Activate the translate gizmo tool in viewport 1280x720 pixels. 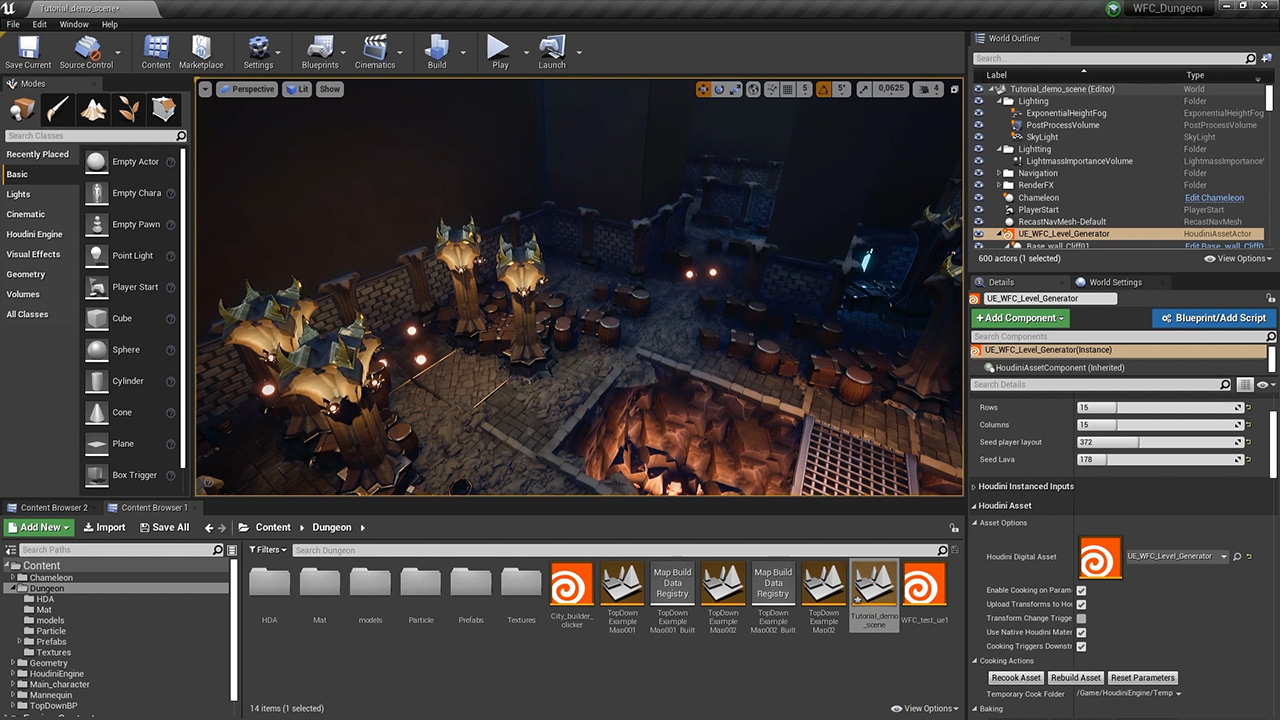(x=703, y=89)
